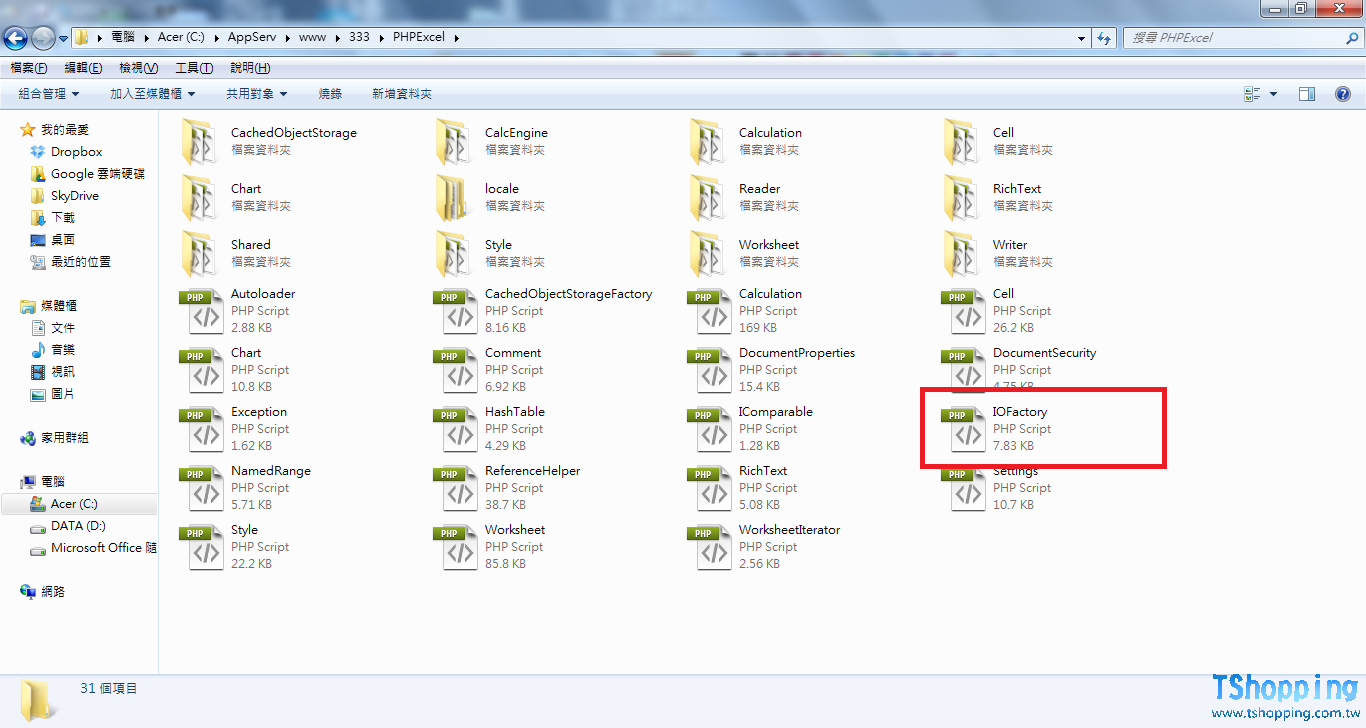Viewport: 1366px width, 728px height.
Task: Click the IOFactory PHP script icon
Action: 963,430
